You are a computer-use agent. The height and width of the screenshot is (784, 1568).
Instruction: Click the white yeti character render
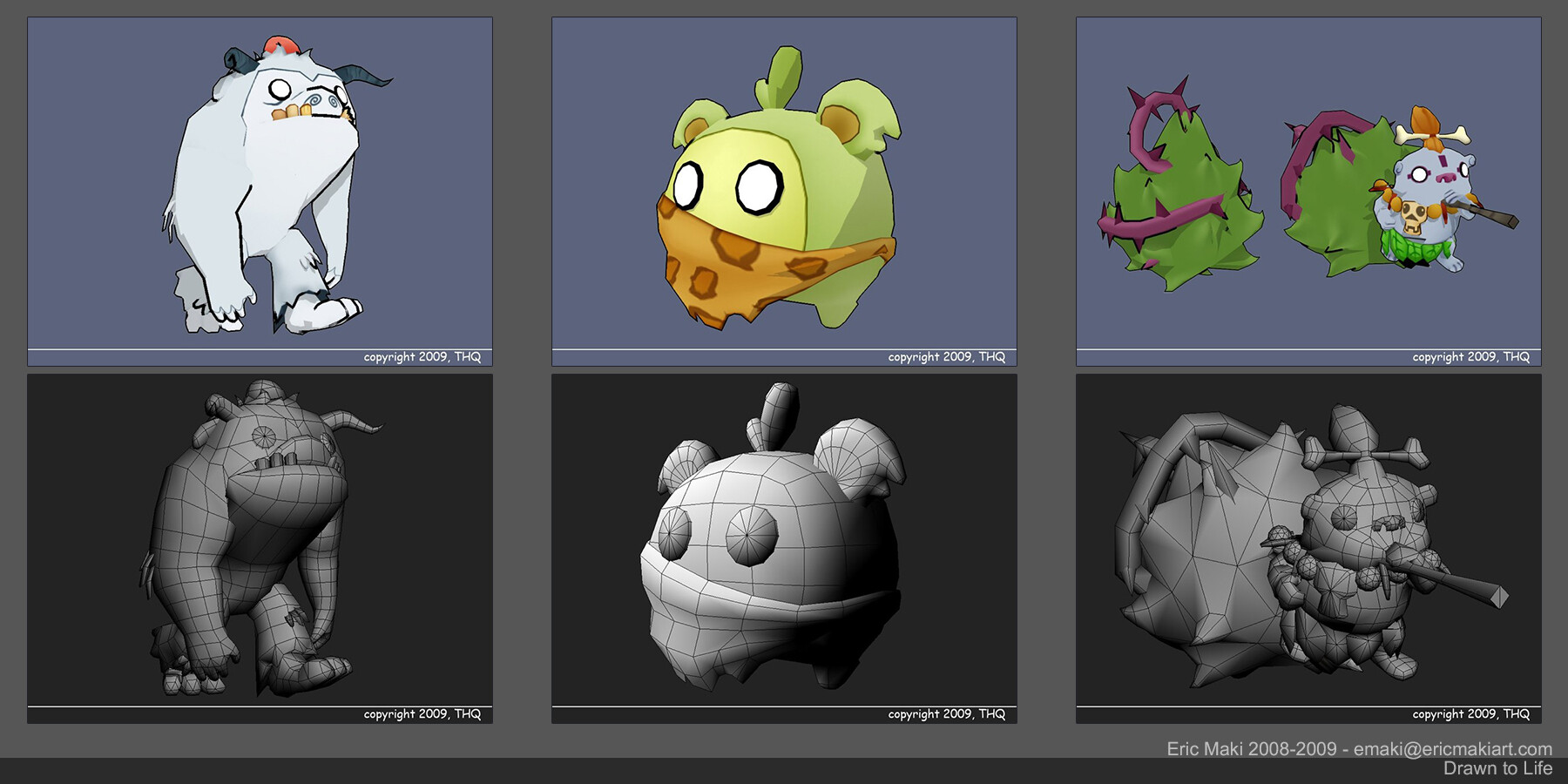pyautogui.click(x=260, y=192)
